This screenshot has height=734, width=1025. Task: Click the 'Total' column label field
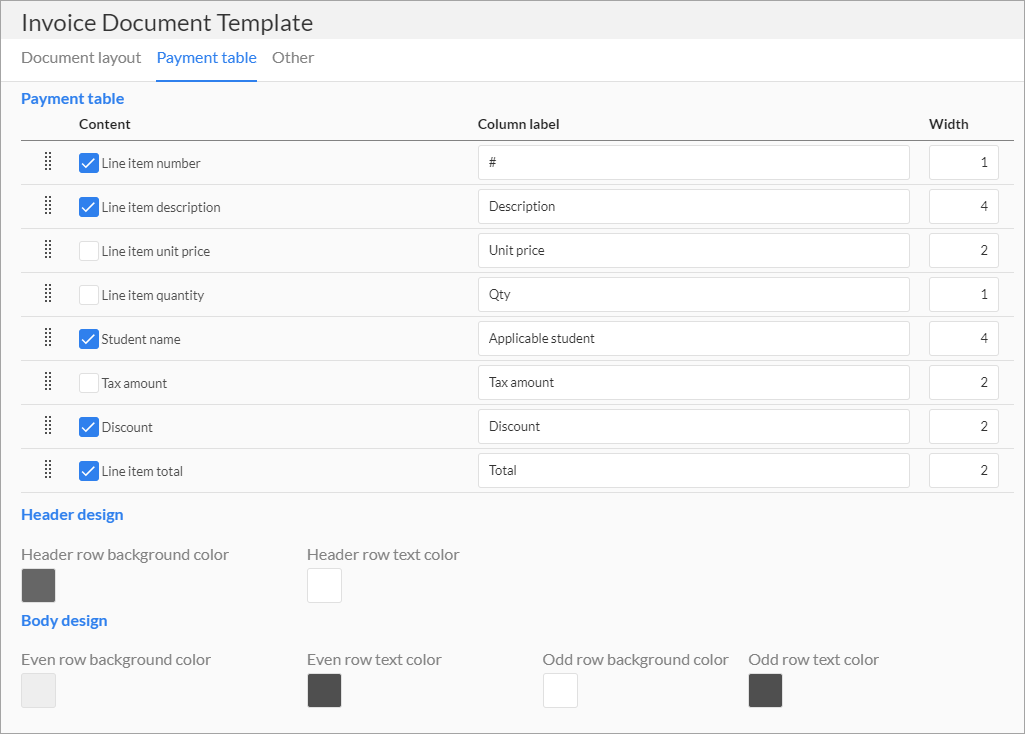click(x=694, y=471)
